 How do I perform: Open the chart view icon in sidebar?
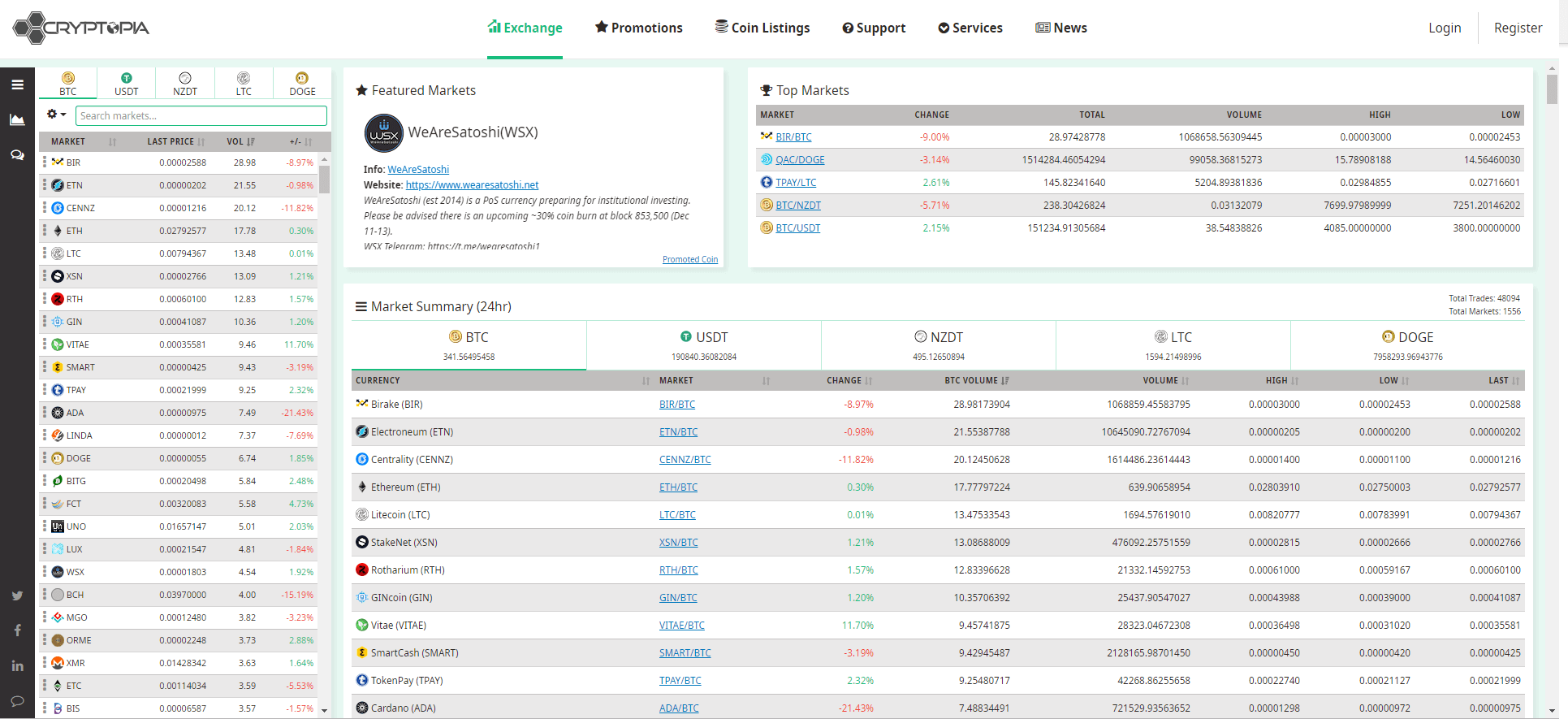pyautogui.click(x=17, y=119)
